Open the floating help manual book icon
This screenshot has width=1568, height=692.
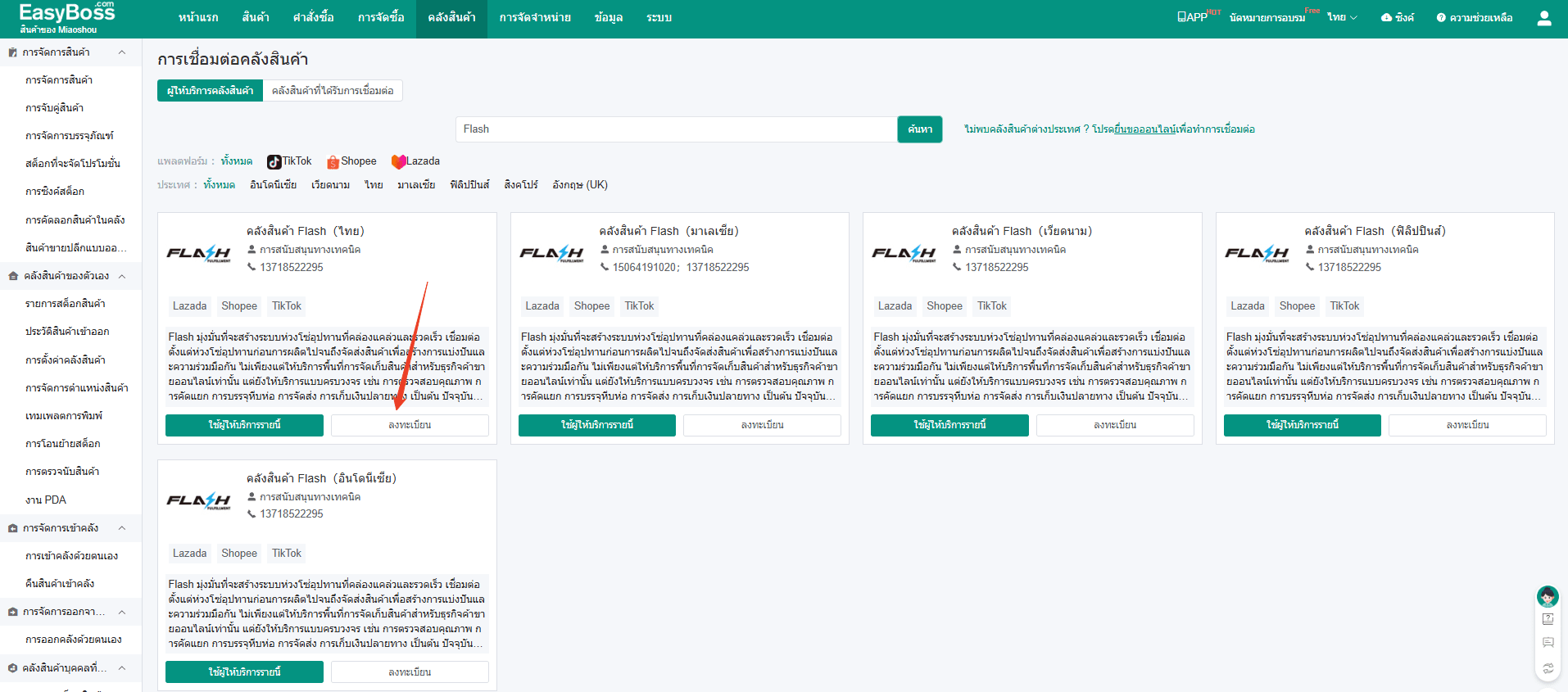click(1548, 619)
